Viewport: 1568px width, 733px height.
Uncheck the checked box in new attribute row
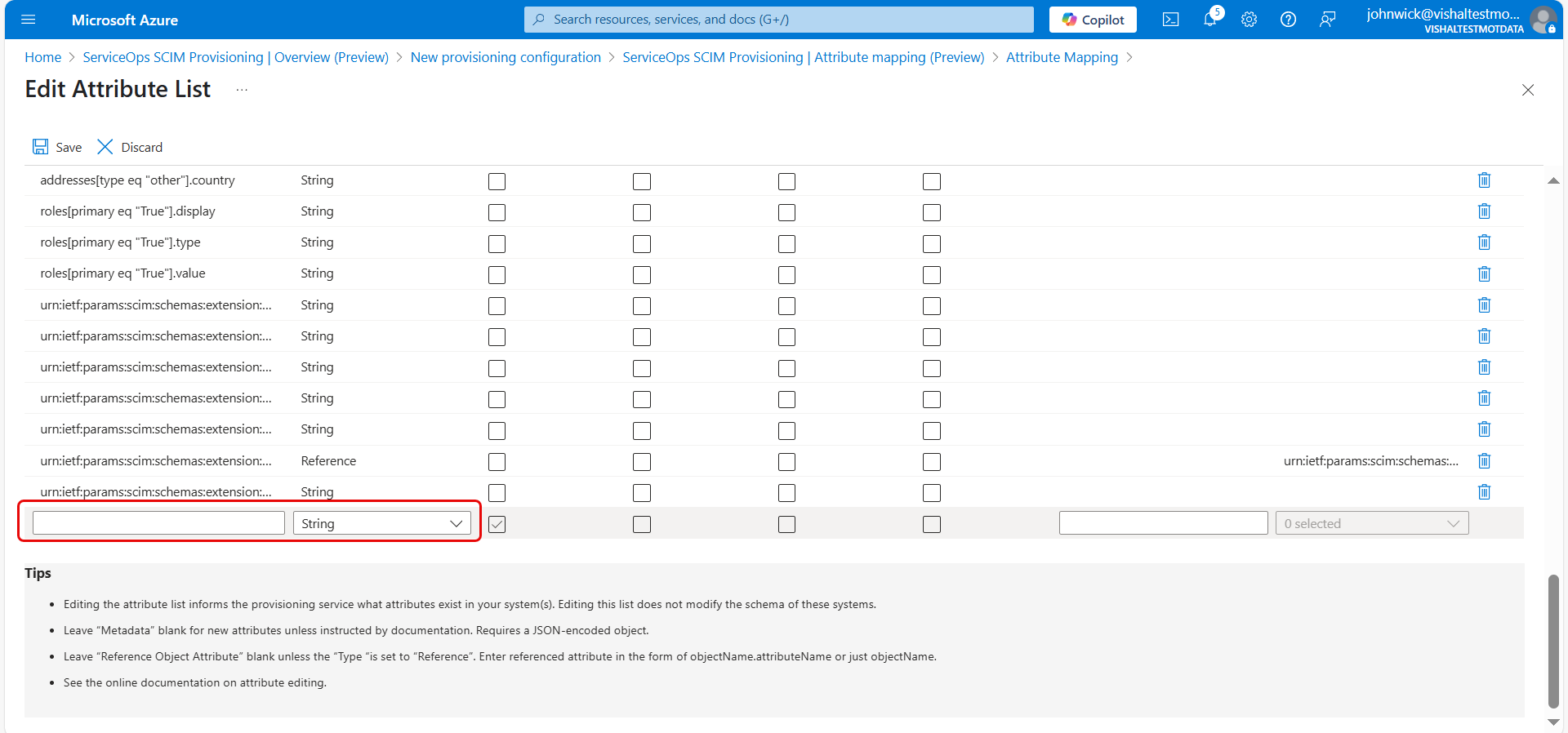(x=497, y=524)
